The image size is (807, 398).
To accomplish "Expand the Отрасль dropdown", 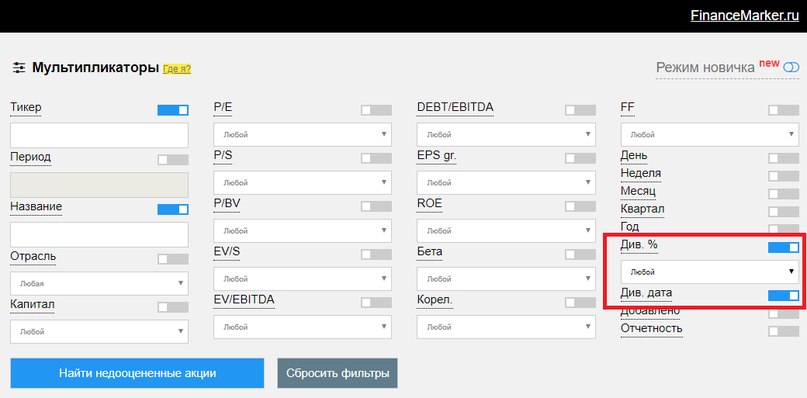I will tap(99, 283).
